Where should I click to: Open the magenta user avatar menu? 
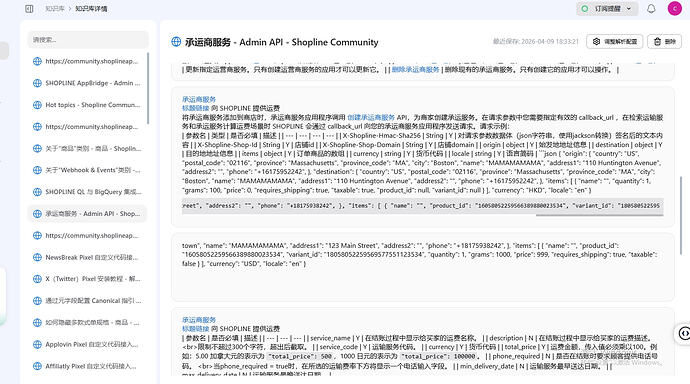pos(675,8)
